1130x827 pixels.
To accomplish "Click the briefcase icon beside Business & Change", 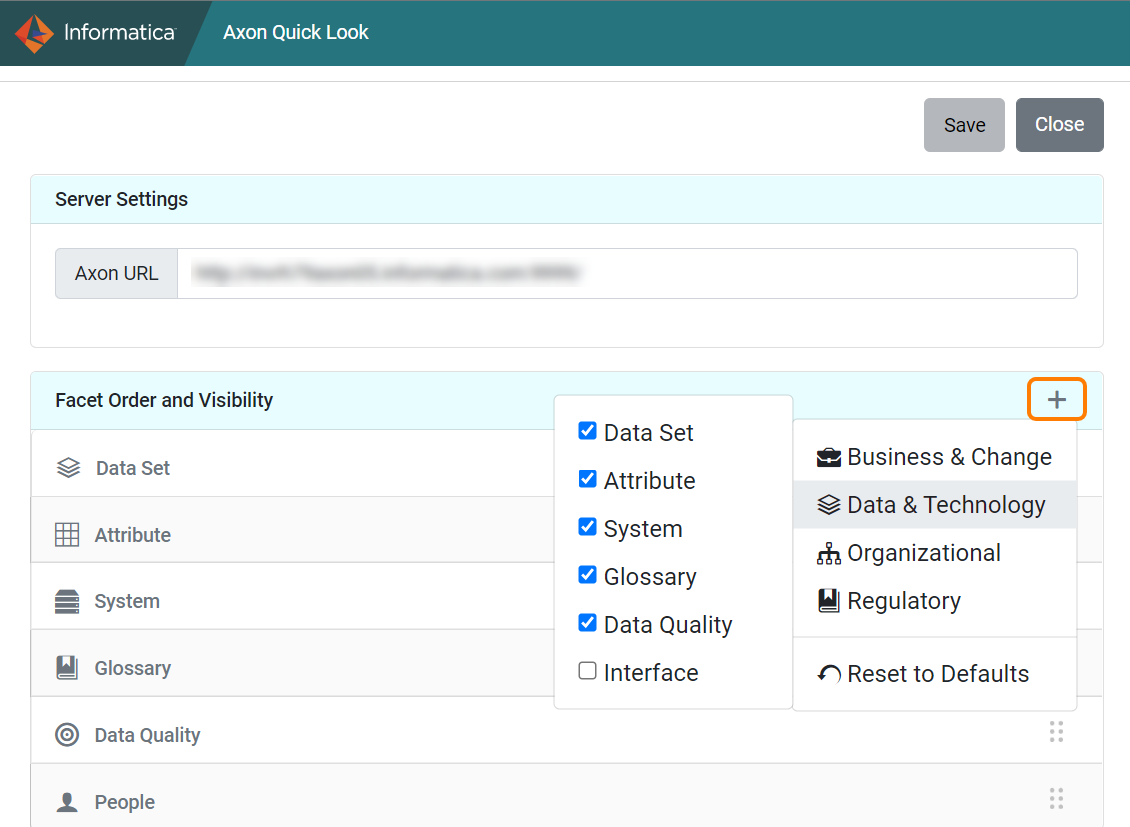I will pyautogui.click(x=829, y=457).
